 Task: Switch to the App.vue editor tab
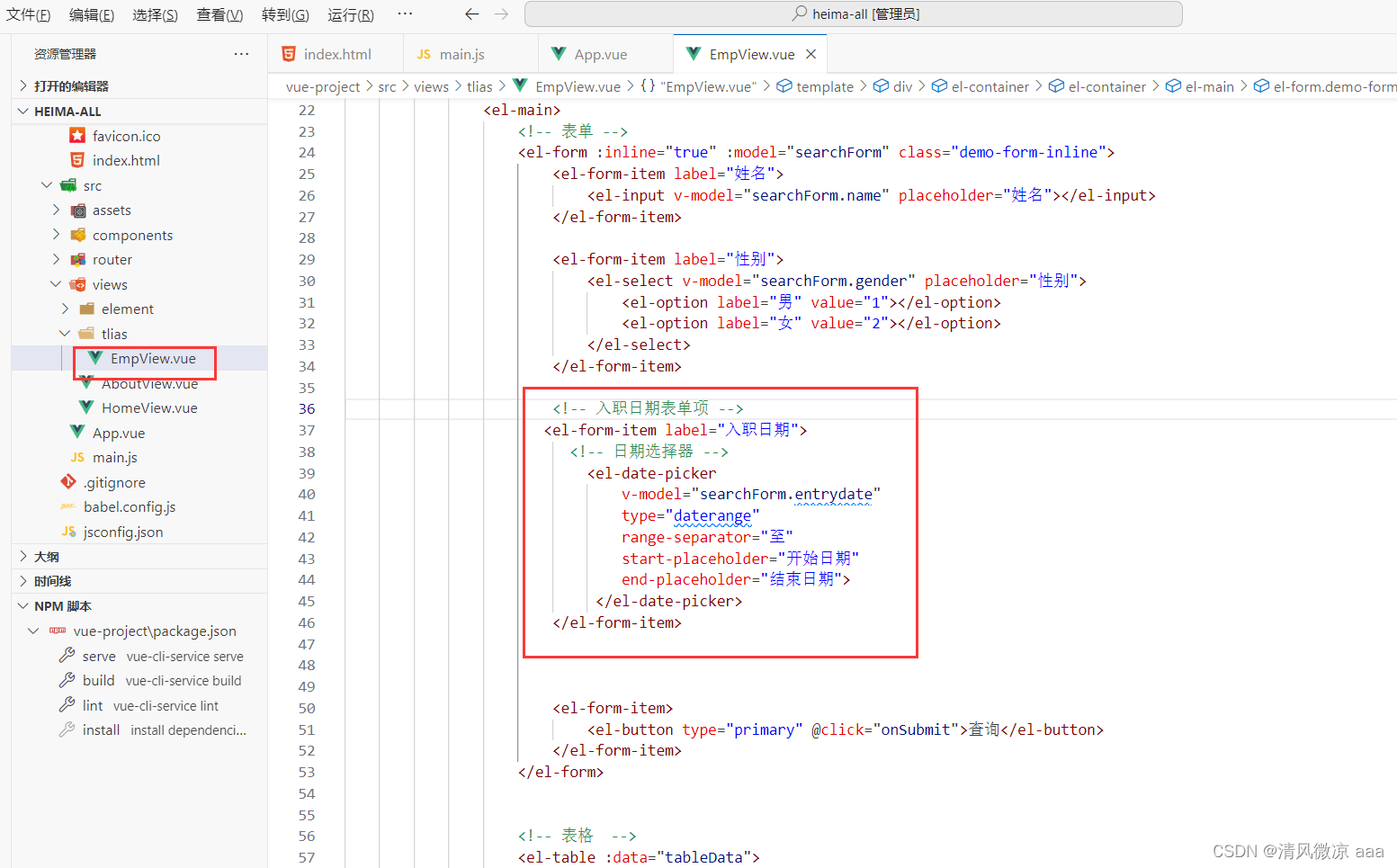click(605, 54)
